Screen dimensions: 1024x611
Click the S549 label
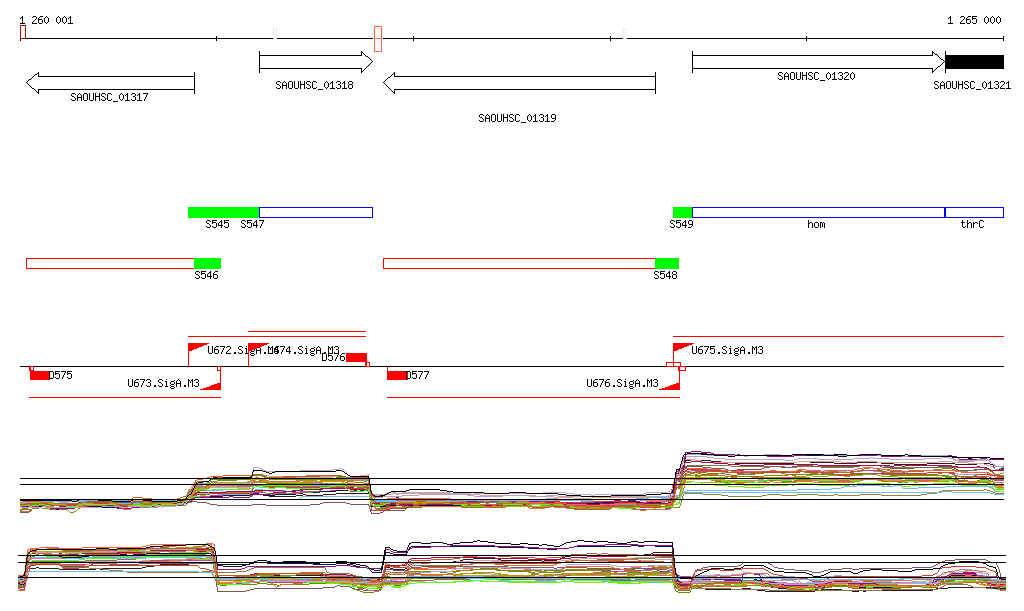(681, 225)
